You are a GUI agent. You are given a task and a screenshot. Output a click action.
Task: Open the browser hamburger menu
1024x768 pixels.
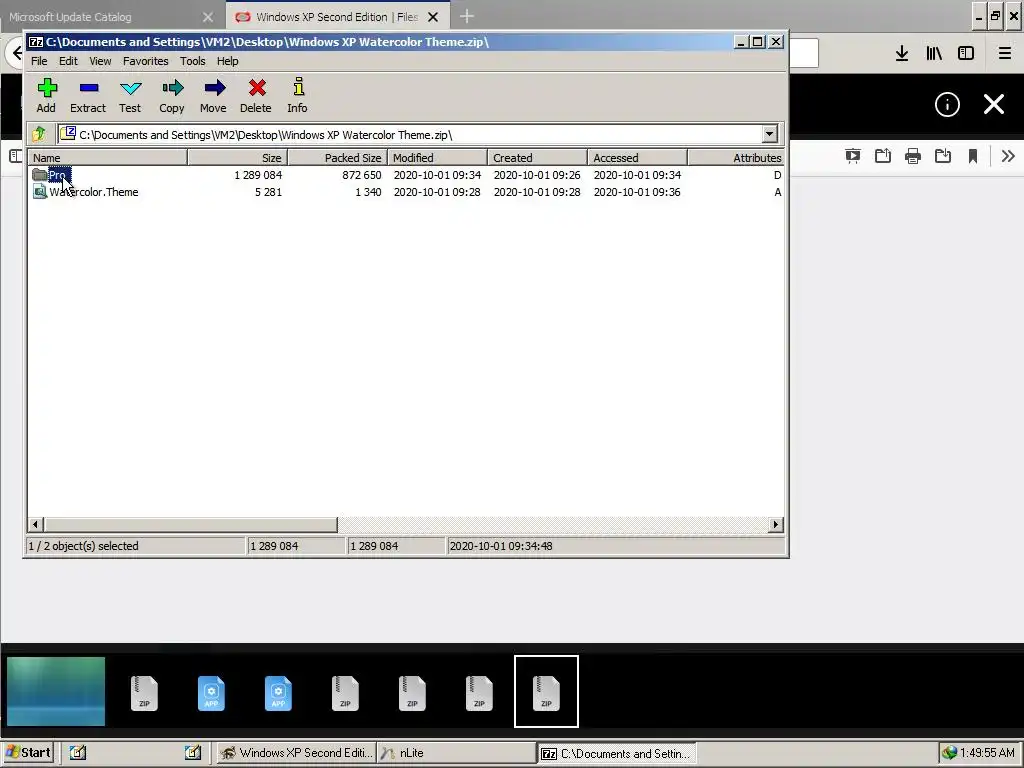point(1005,53)
